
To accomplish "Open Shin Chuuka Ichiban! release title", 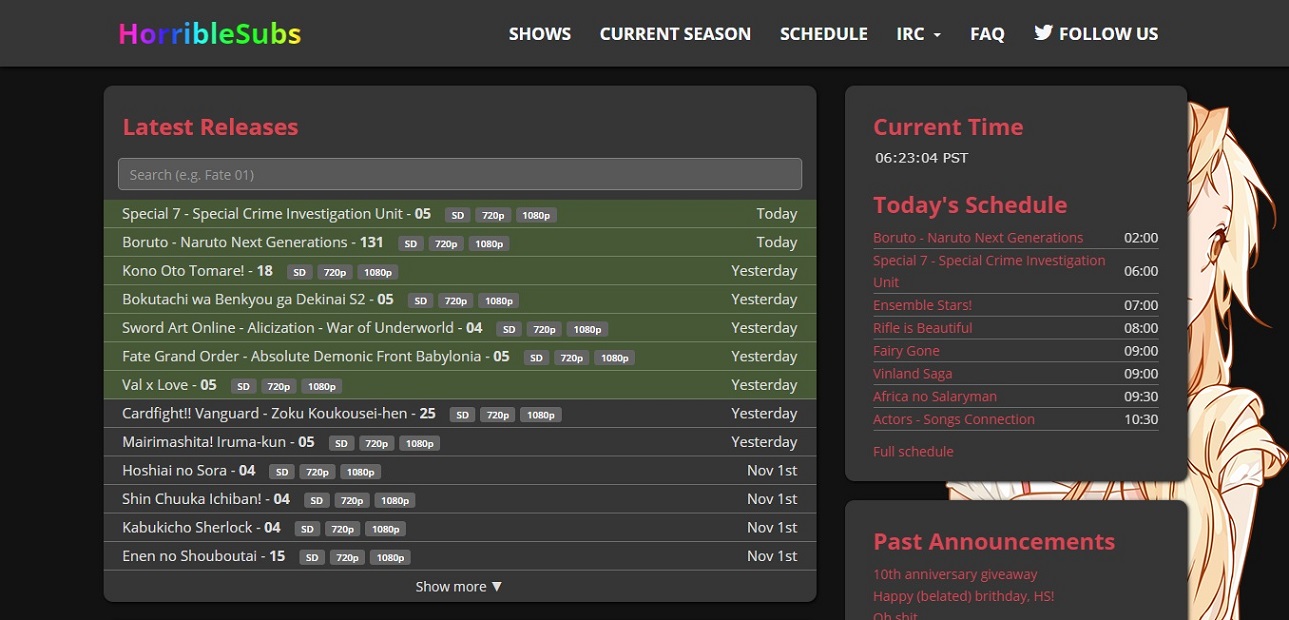I will (206, 498).
